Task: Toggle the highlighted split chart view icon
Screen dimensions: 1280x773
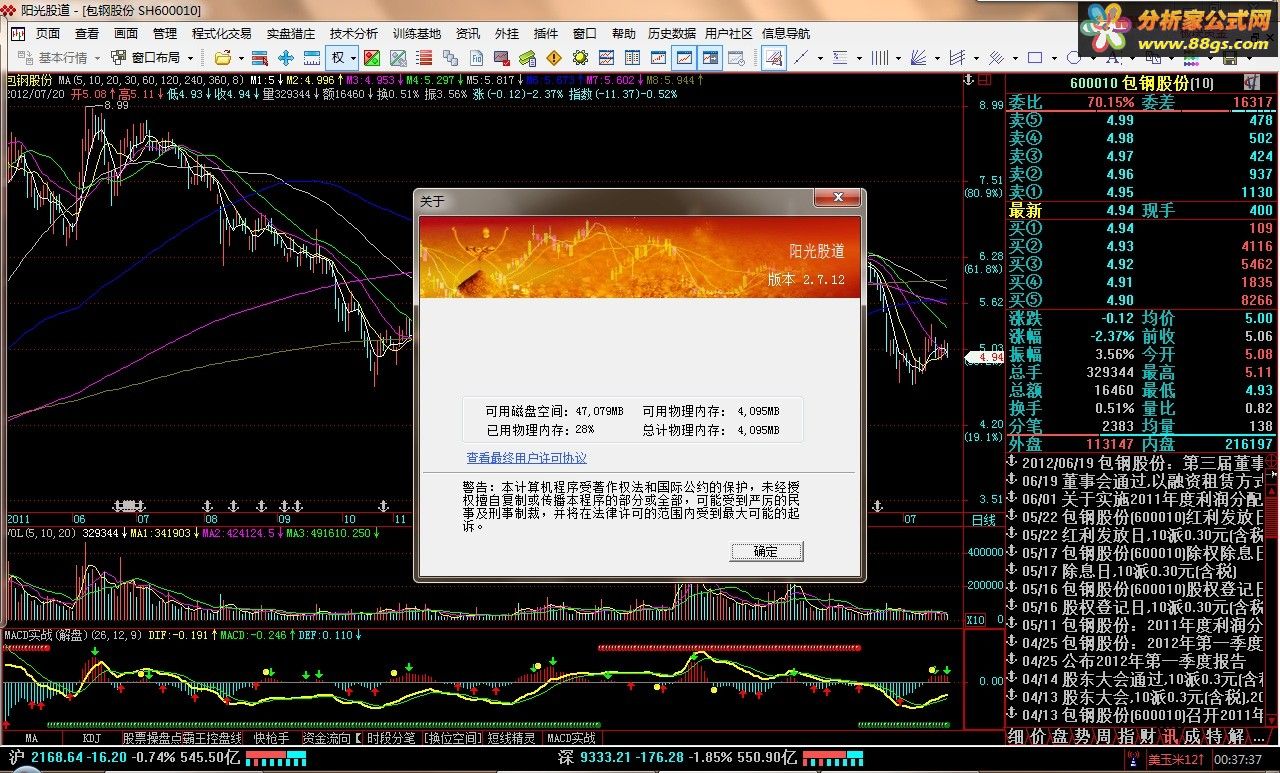Action: pyautogui.click(x=710, y=58)
